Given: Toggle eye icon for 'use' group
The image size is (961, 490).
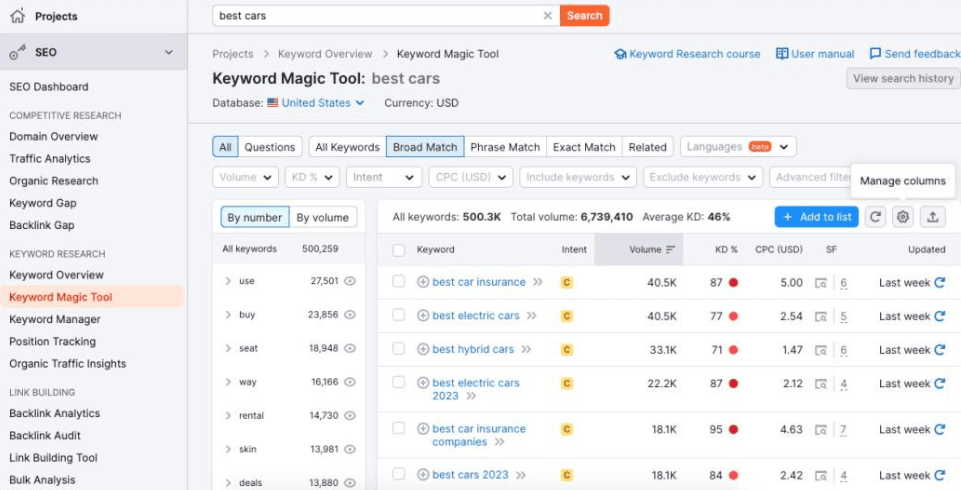Looking at the screenshot, I should [350, 281].
